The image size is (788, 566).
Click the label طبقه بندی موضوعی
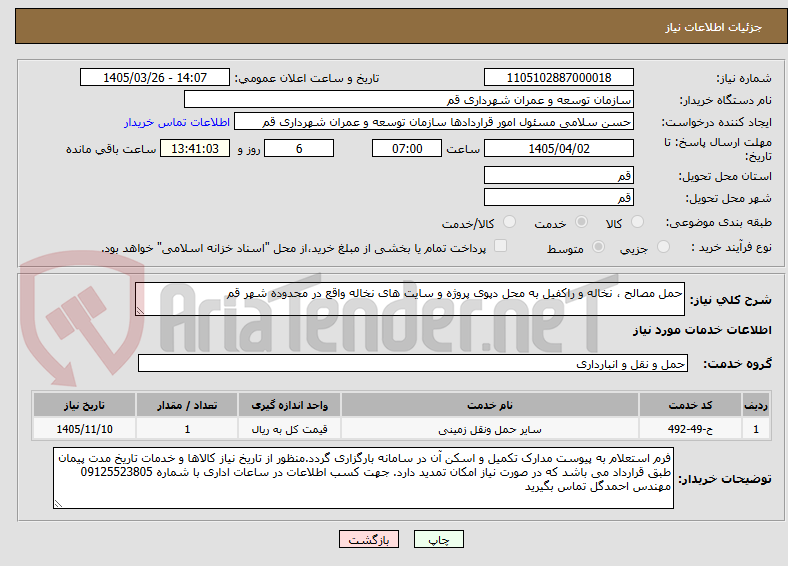(x=719, y=222)
